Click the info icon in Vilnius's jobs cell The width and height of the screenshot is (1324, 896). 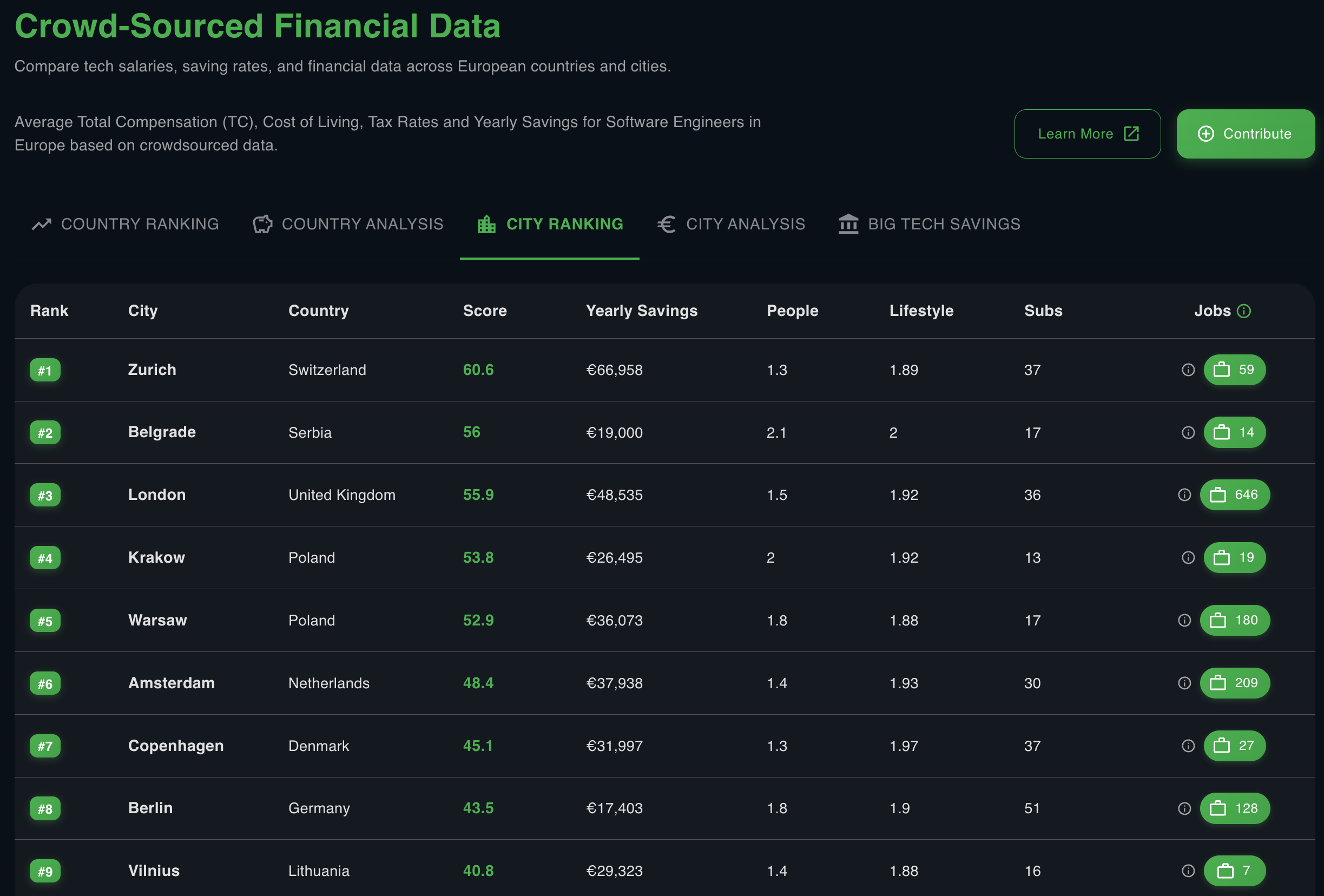coord(1188,871)
